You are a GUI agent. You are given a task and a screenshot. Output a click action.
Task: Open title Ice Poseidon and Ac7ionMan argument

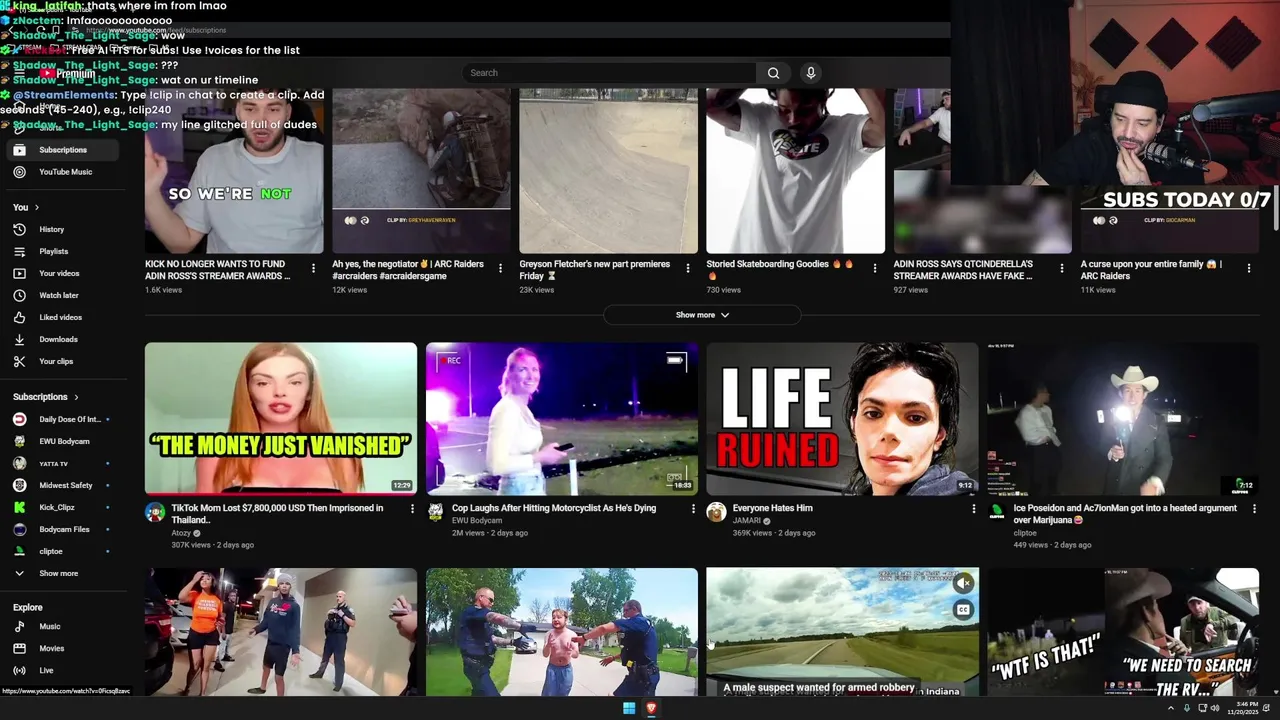point(1125,514)
